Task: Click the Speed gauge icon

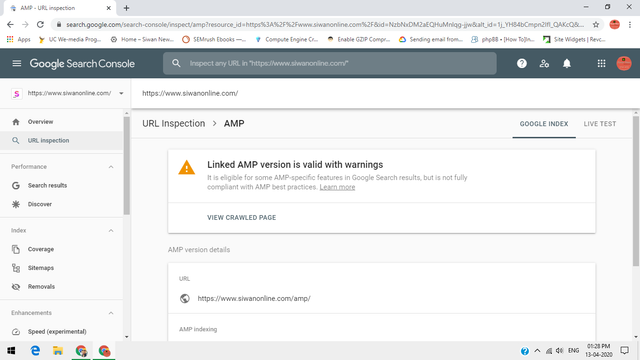Action: click(x=16, y=331)
